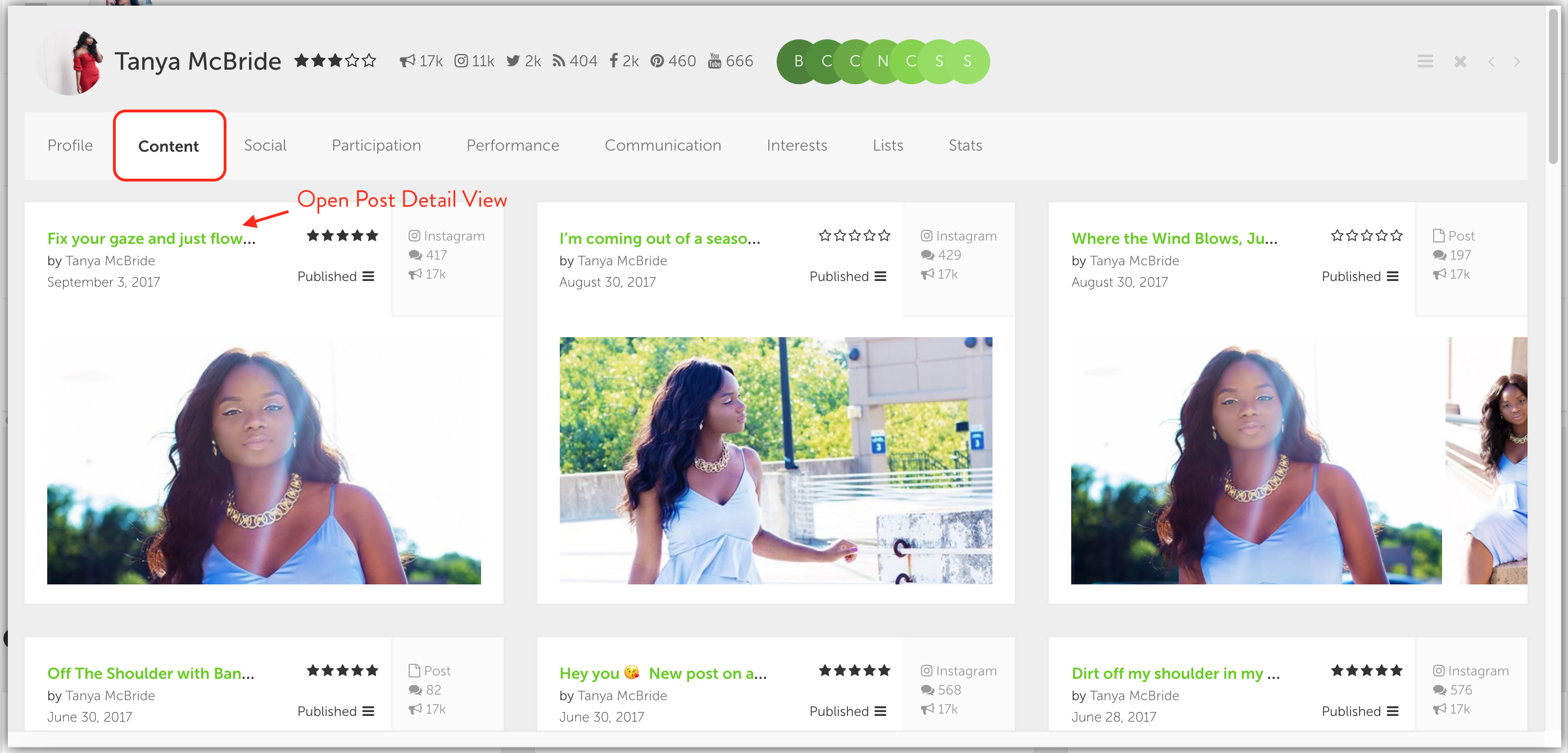Click comments icon showing 417

point(415,255)
